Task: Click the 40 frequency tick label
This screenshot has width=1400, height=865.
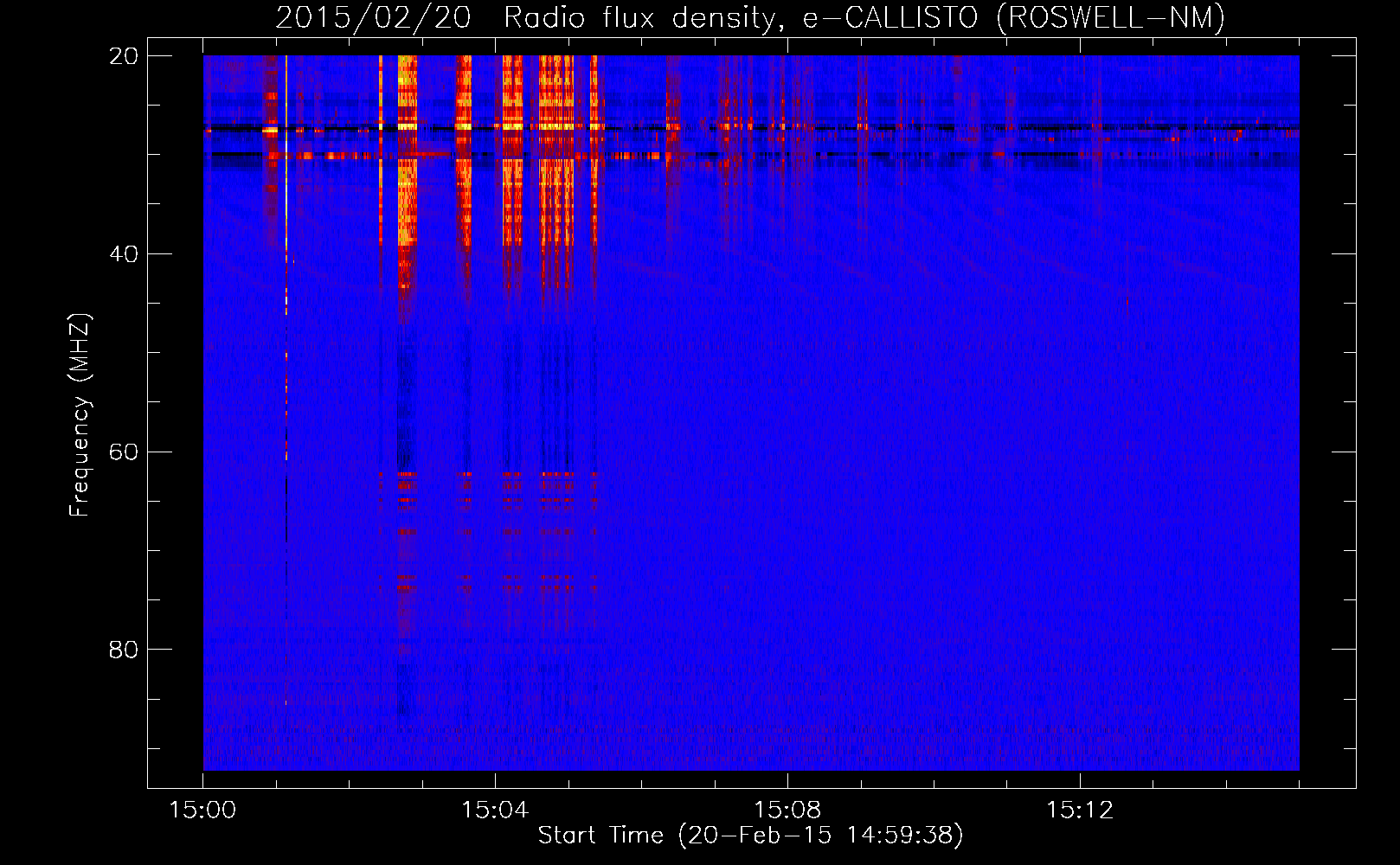Action: [x=124, y=254]
